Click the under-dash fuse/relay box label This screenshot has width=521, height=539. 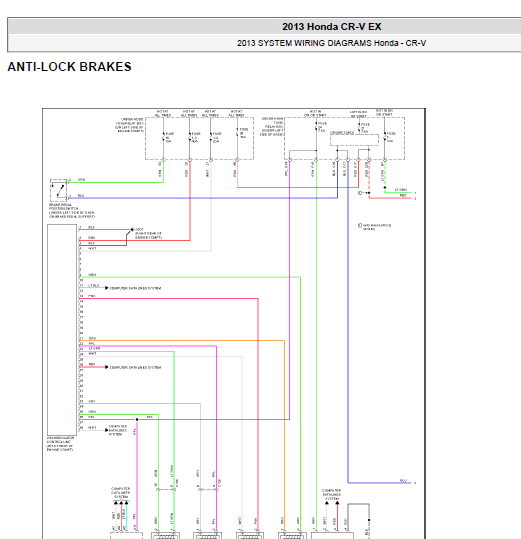click(272, 126)
